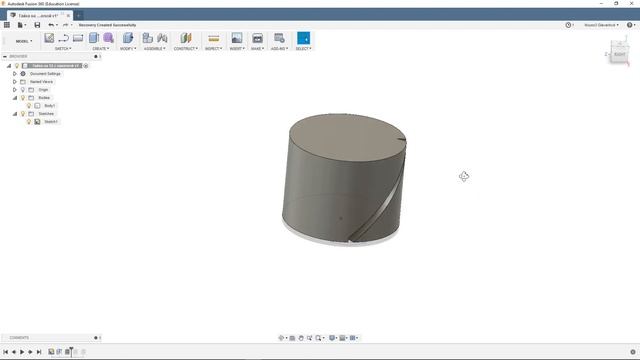
Task: Open the user account dropdown
Action: click(x=601, y=25)
